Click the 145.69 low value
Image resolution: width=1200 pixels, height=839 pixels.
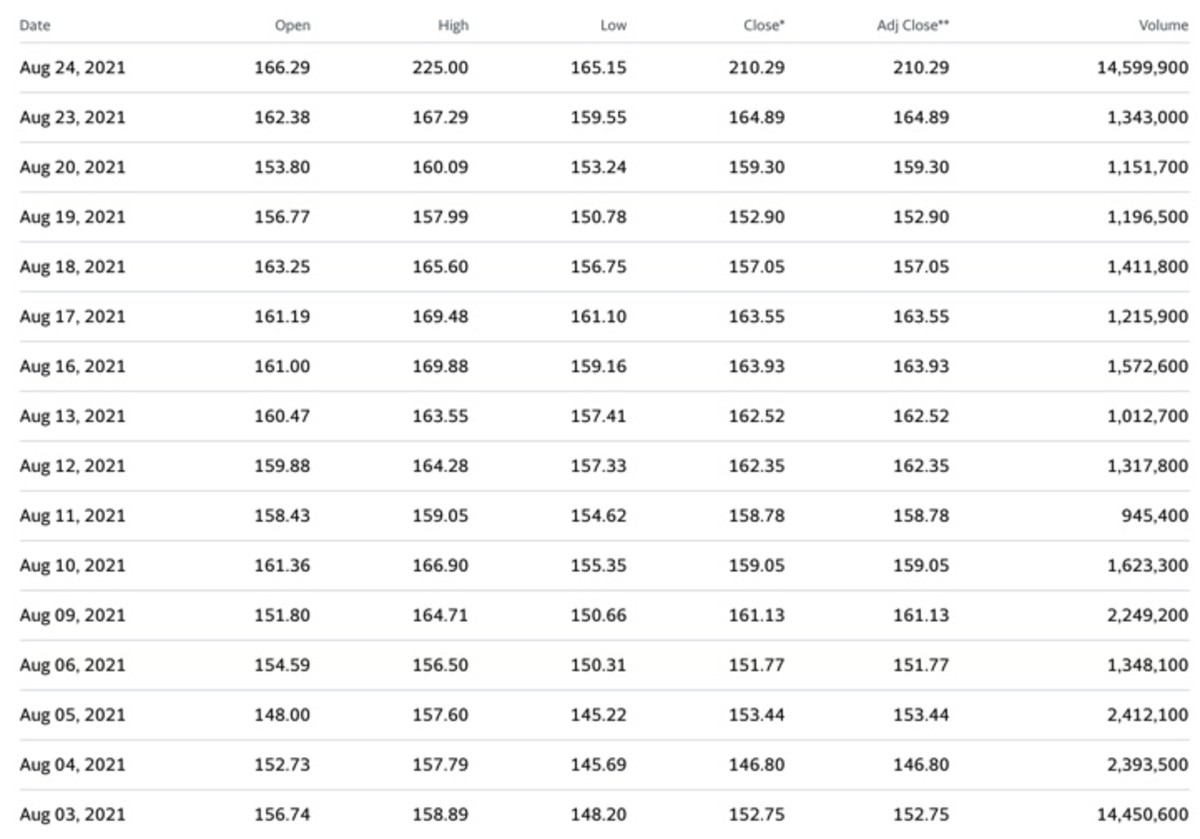pyautogui.click(x=599, y=765)
